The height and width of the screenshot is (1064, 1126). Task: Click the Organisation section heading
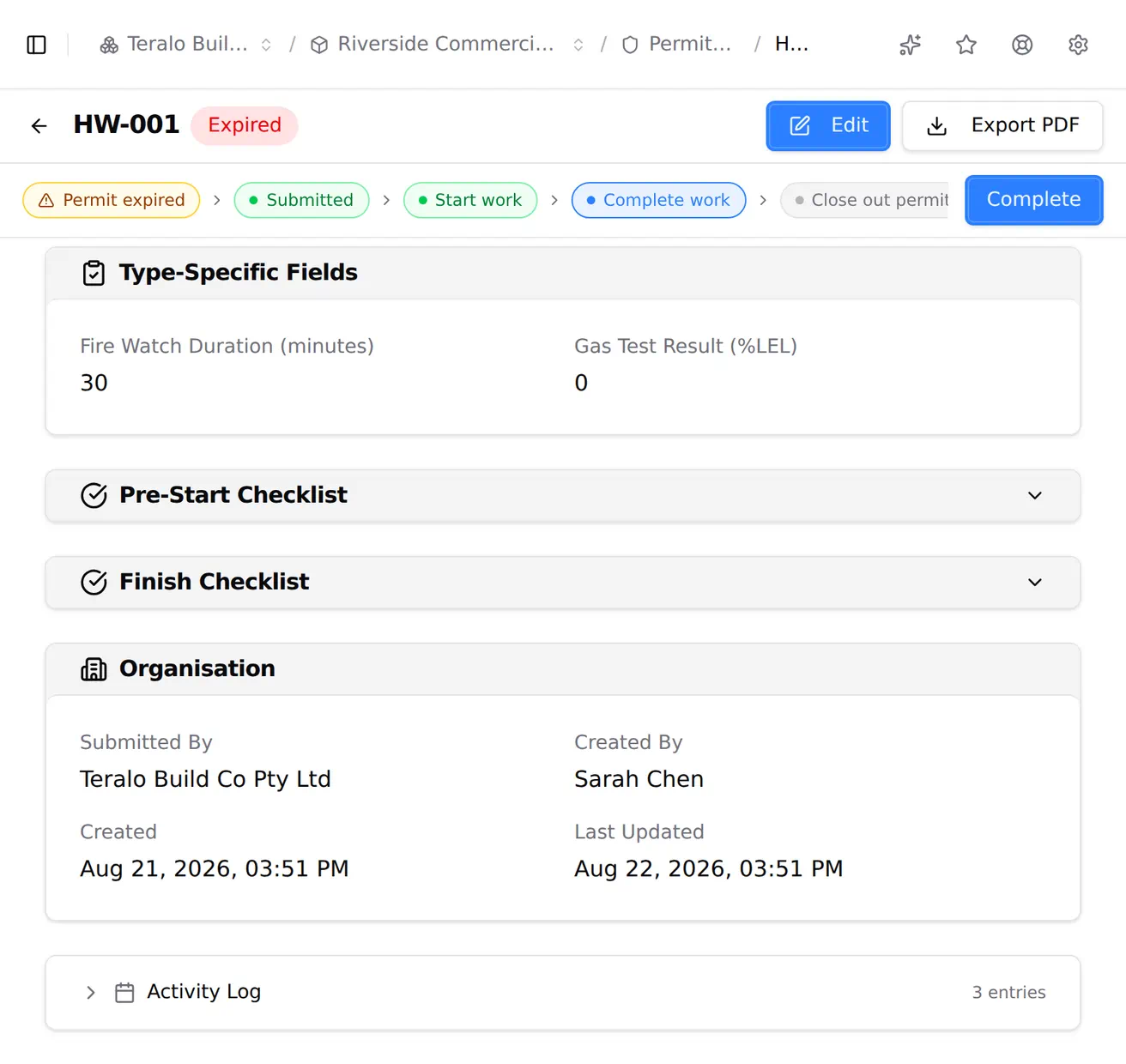pos(197,668)
